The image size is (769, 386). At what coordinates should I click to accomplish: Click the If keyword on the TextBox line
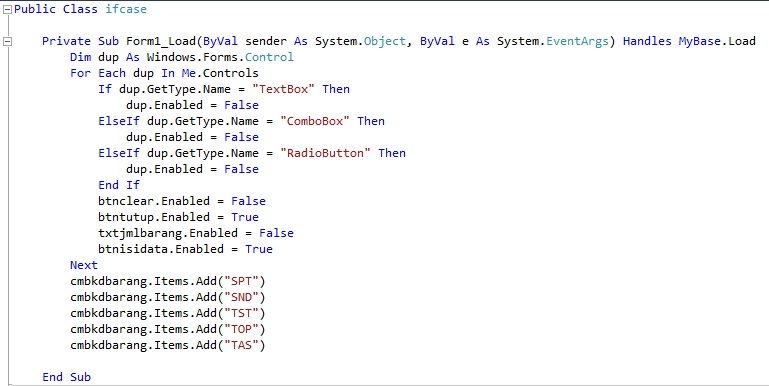pyautogui.click(x=105, y=89)
